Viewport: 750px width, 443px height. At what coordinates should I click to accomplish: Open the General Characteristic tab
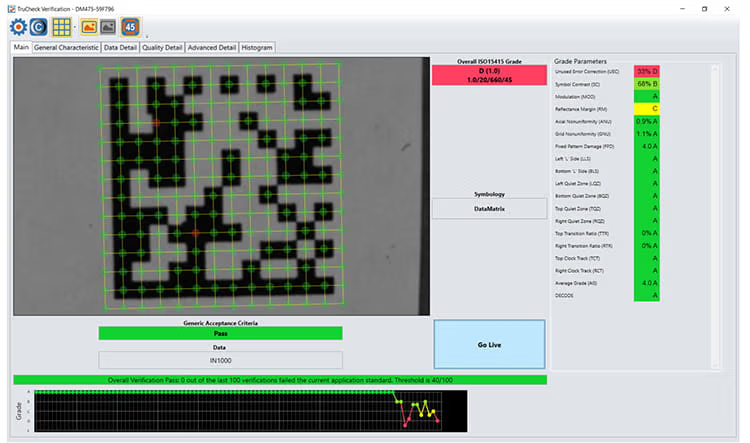66,47
